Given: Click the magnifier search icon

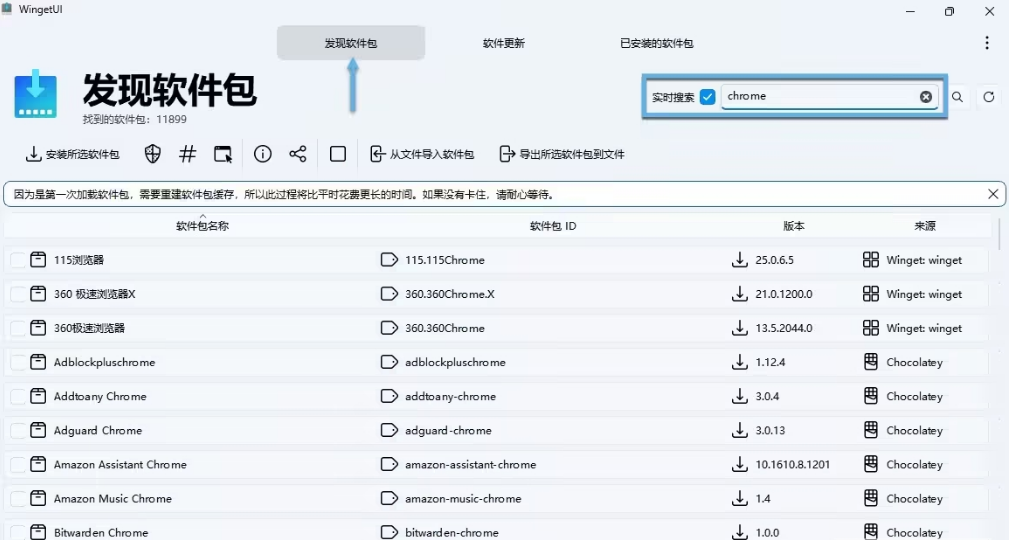Looking at the screenshot, I should pos(957,97).
